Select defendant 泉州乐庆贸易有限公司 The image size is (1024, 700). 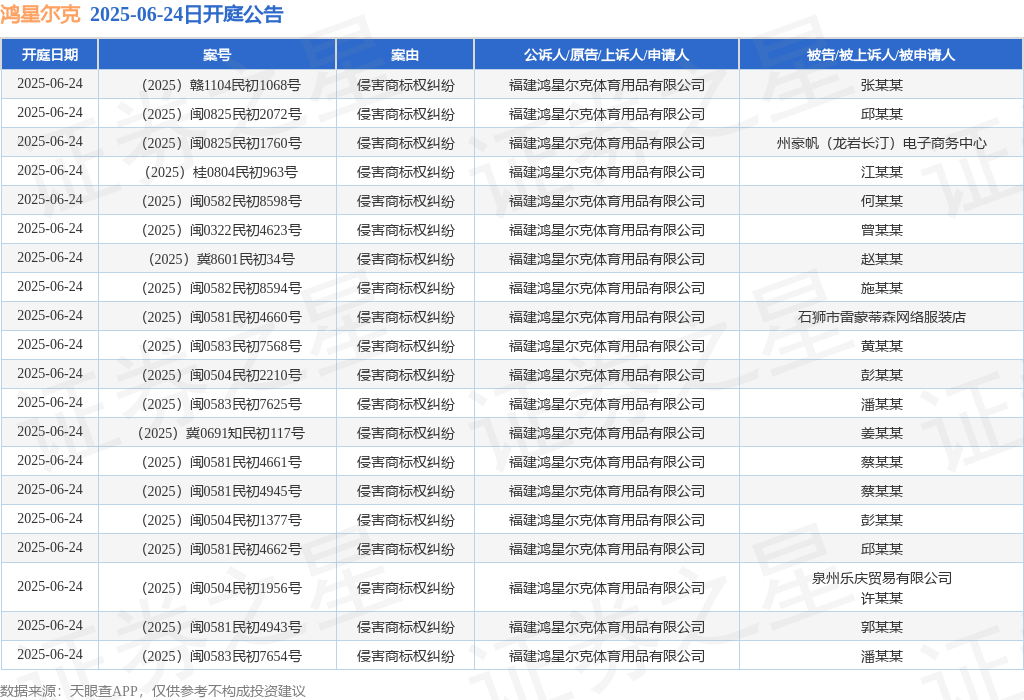(x=882, y=578)
